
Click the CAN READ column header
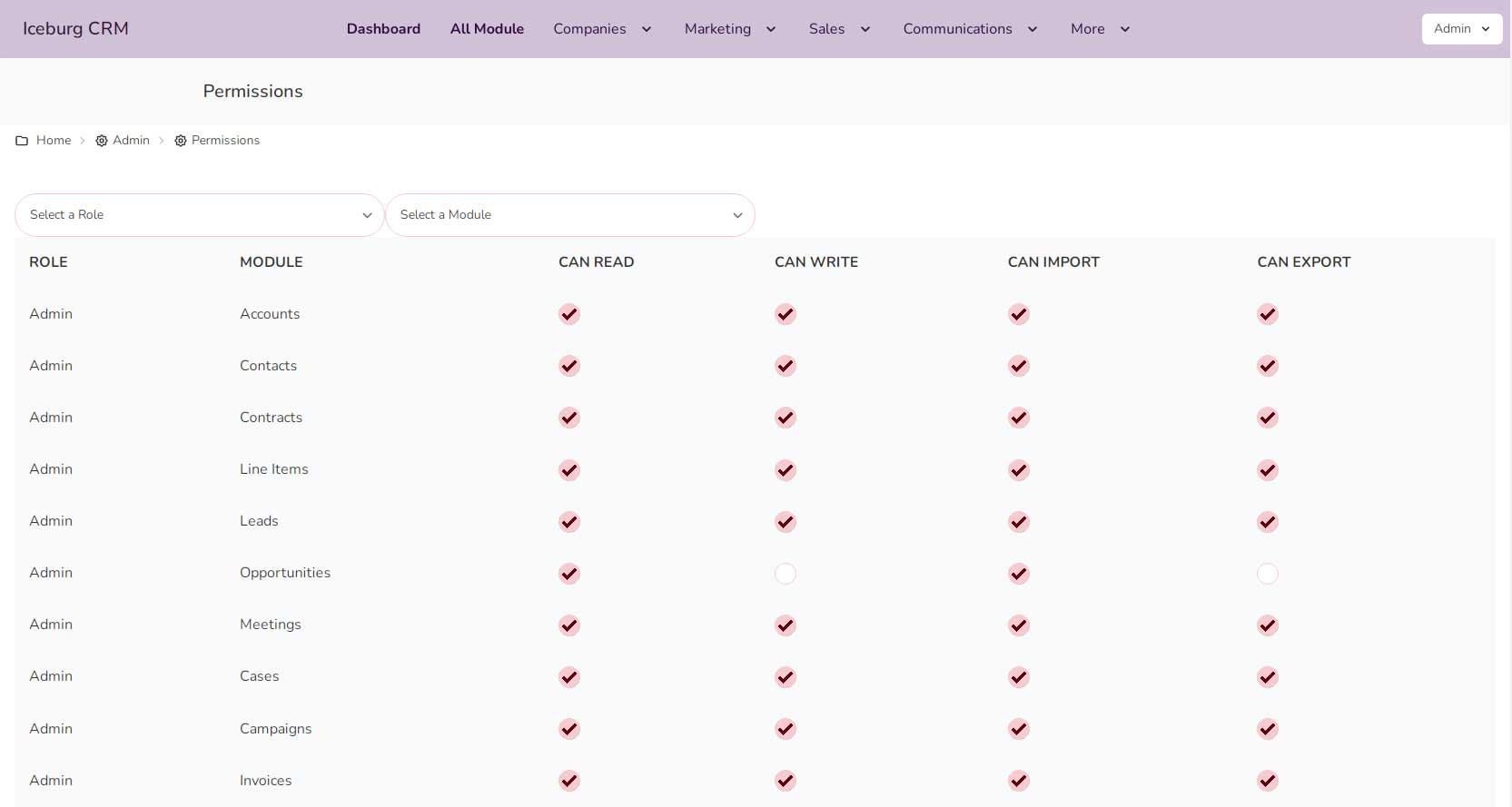click(x=597, y=261)
